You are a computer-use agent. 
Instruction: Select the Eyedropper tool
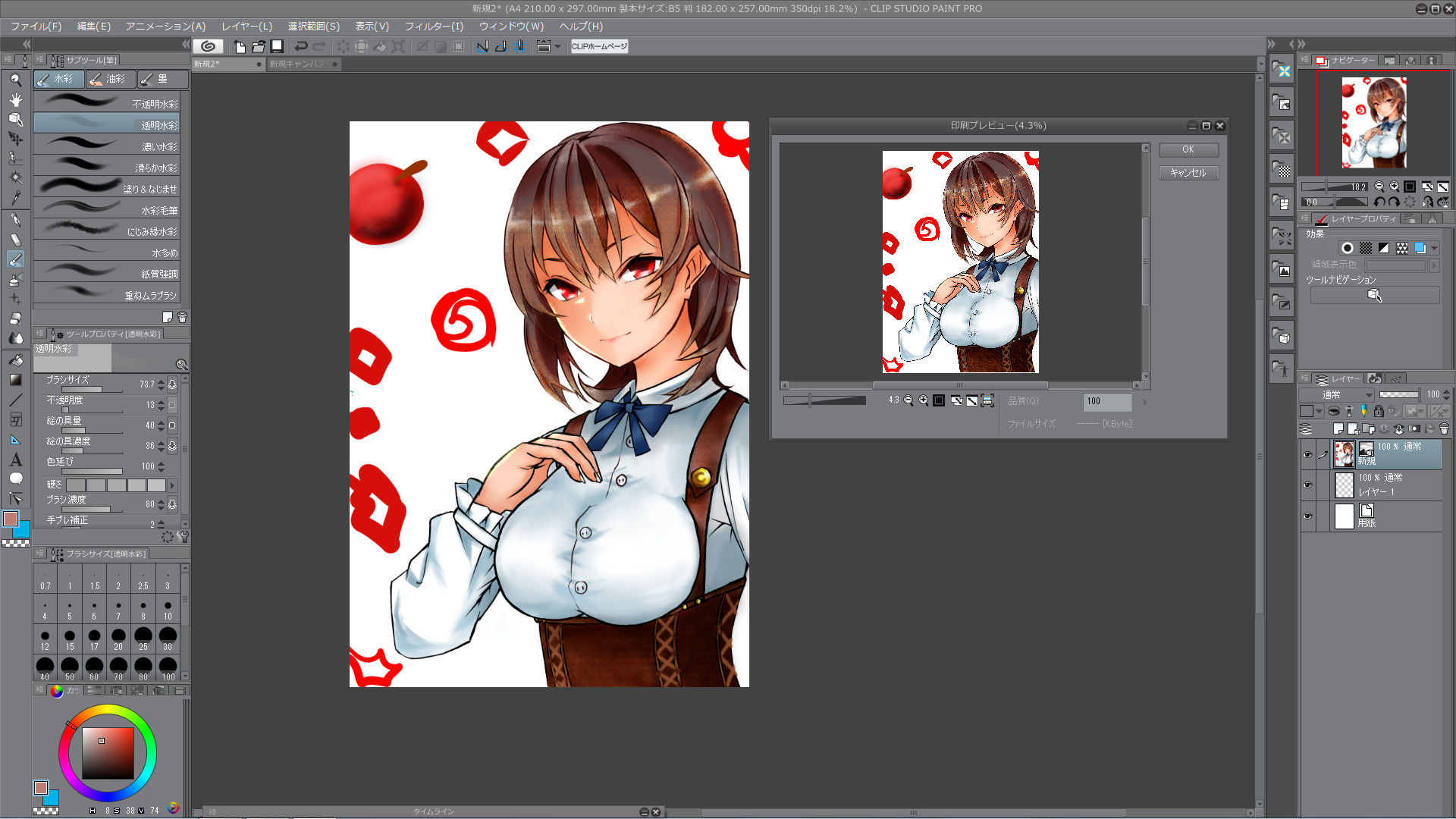pos(15,198)
